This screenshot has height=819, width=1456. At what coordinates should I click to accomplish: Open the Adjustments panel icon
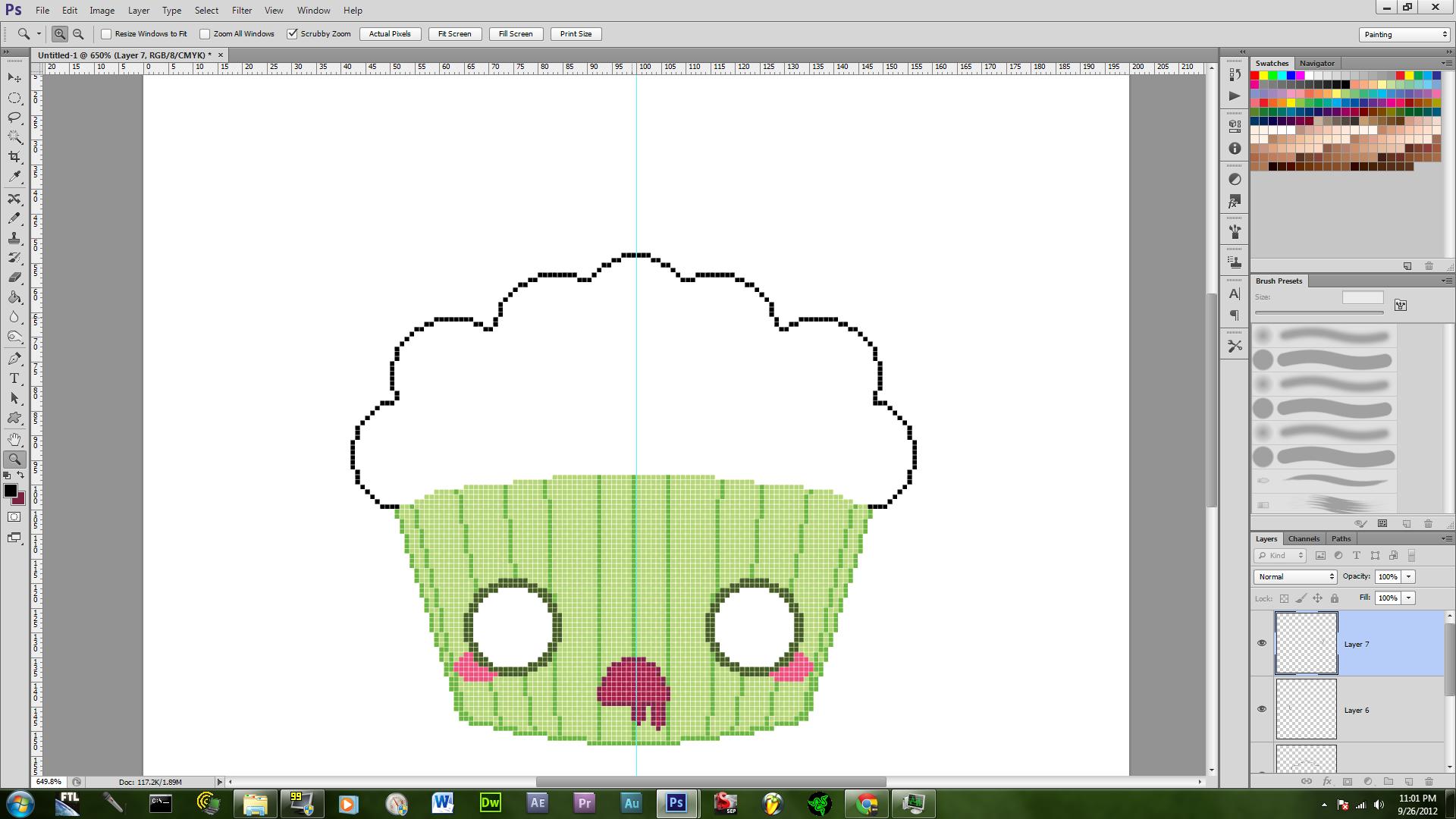(1235, 179)
